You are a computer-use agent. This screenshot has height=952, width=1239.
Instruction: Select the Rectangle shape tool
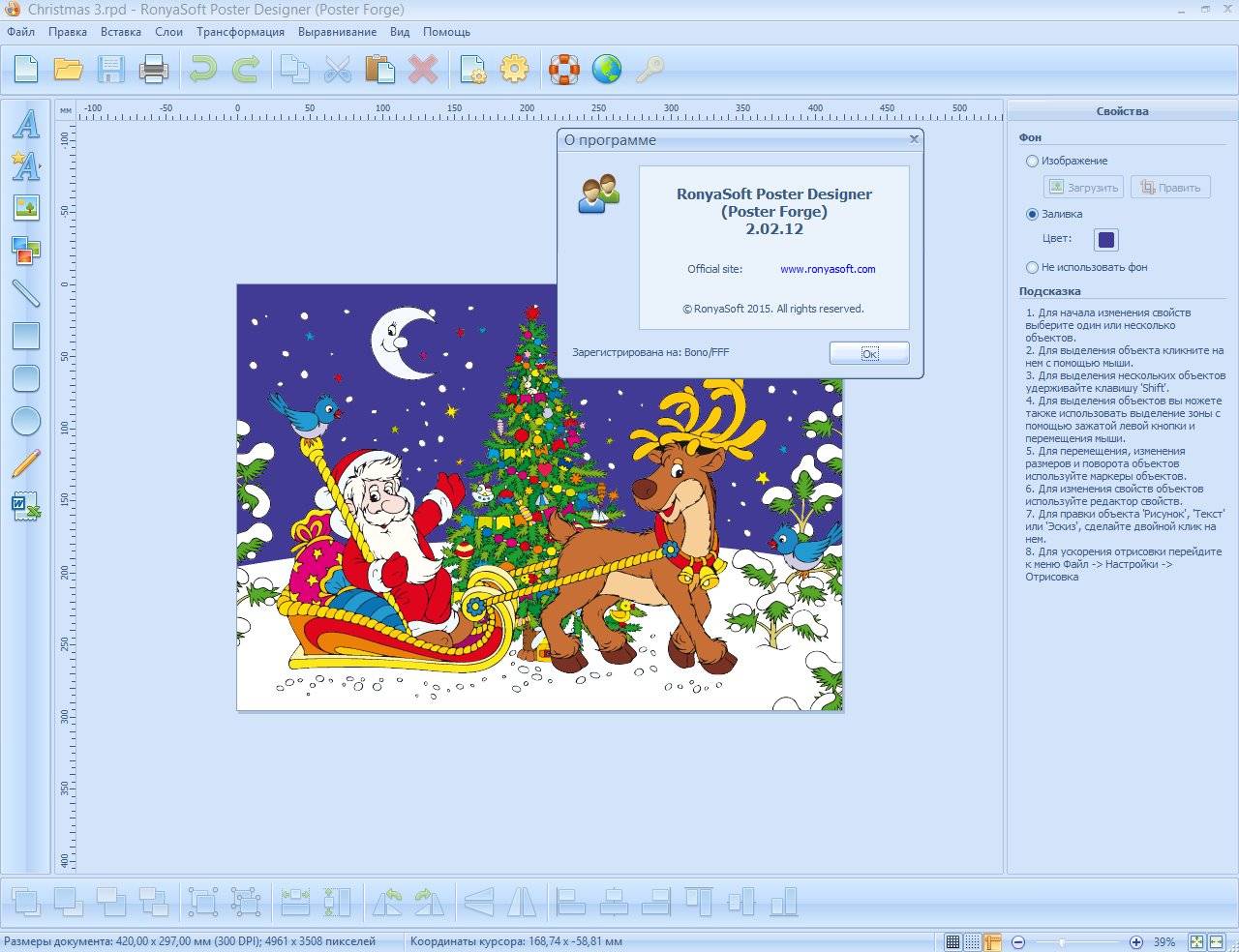pyautogui.click(x=26, y=336)
